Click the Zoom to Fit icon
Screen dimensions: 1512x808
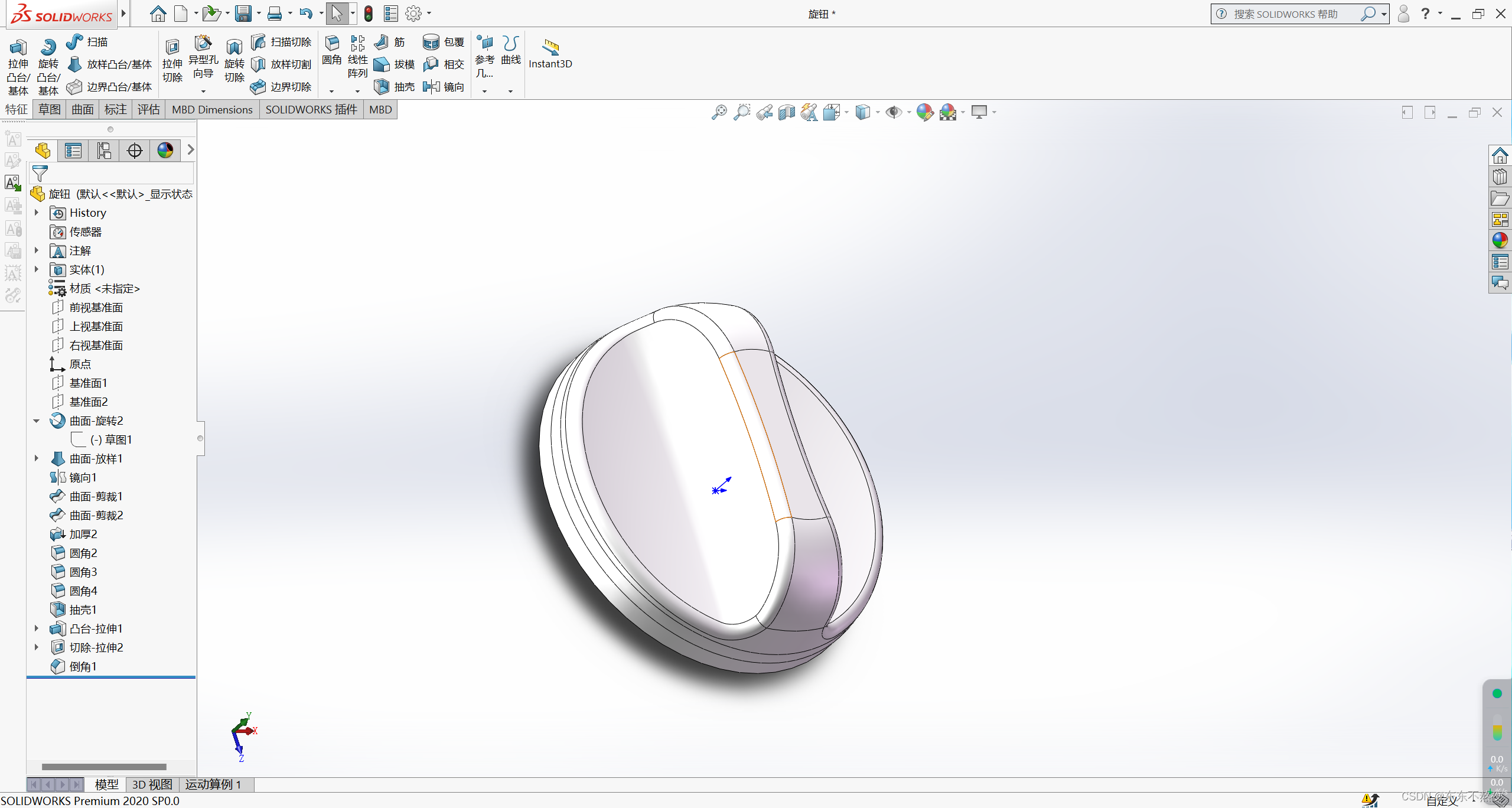tap(719, 112)
